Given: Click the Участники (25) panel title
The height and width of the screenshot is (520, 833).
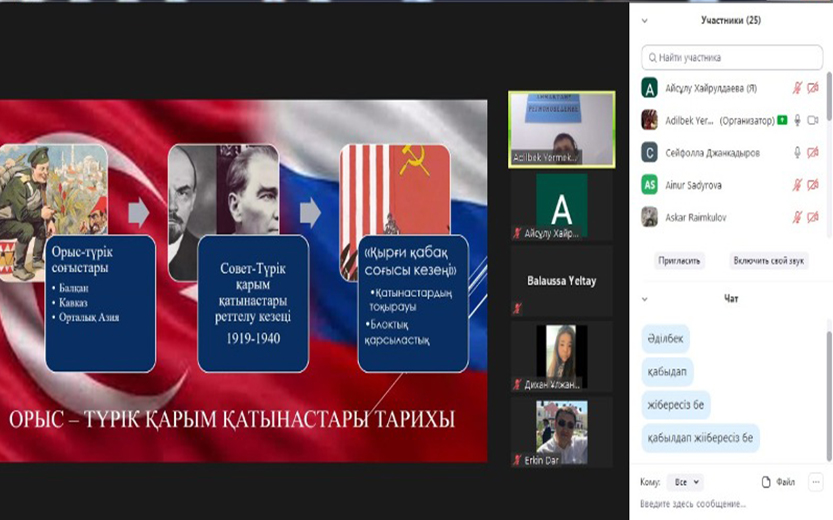Looking at the screenshot, I should click(x=731, y=21).
